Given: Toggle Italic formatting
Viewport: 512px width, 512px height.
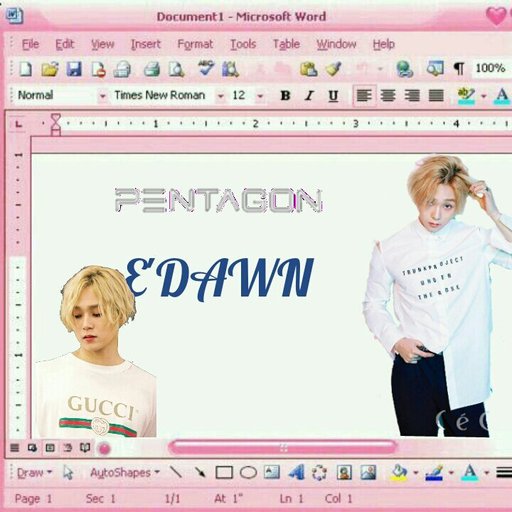Looking at the screenshot, I should click(x=309, y=96).
